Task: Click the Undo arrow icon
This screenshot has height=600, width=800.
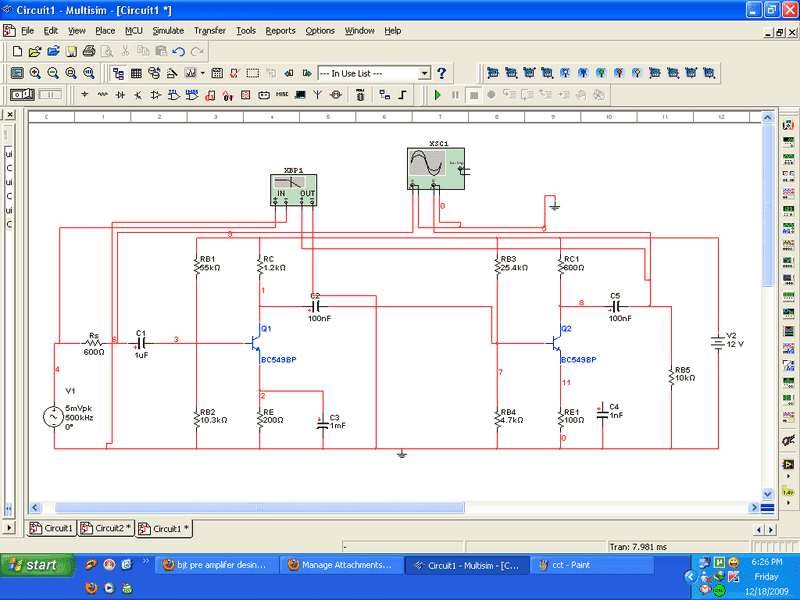Action: [178, 51]
